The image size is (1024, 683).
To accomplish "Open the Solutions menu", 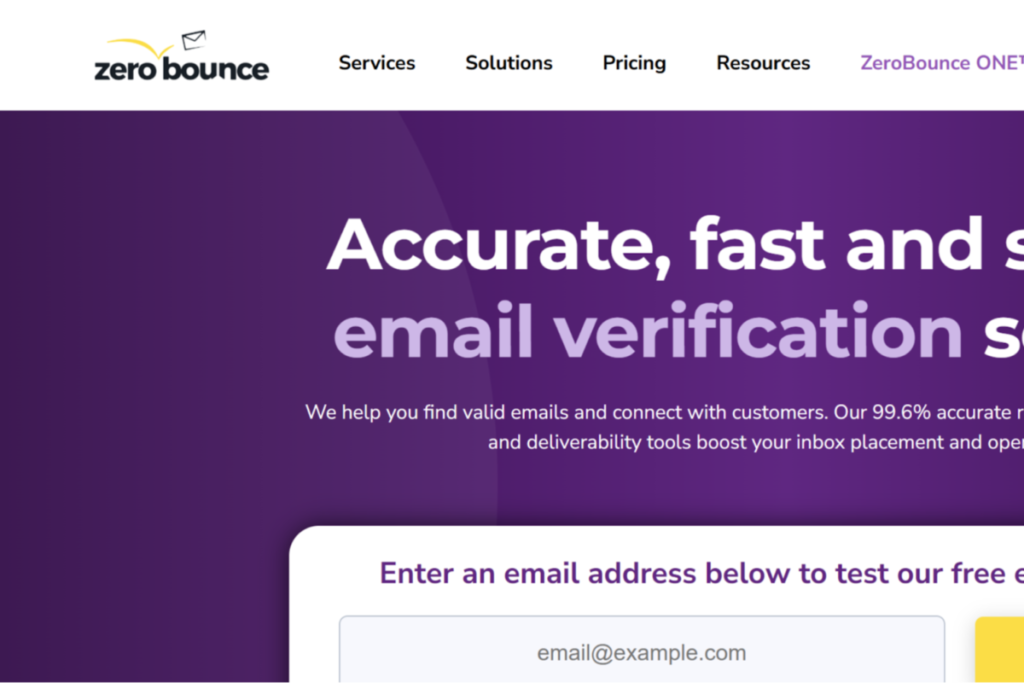I will click(x=508, y=63).
